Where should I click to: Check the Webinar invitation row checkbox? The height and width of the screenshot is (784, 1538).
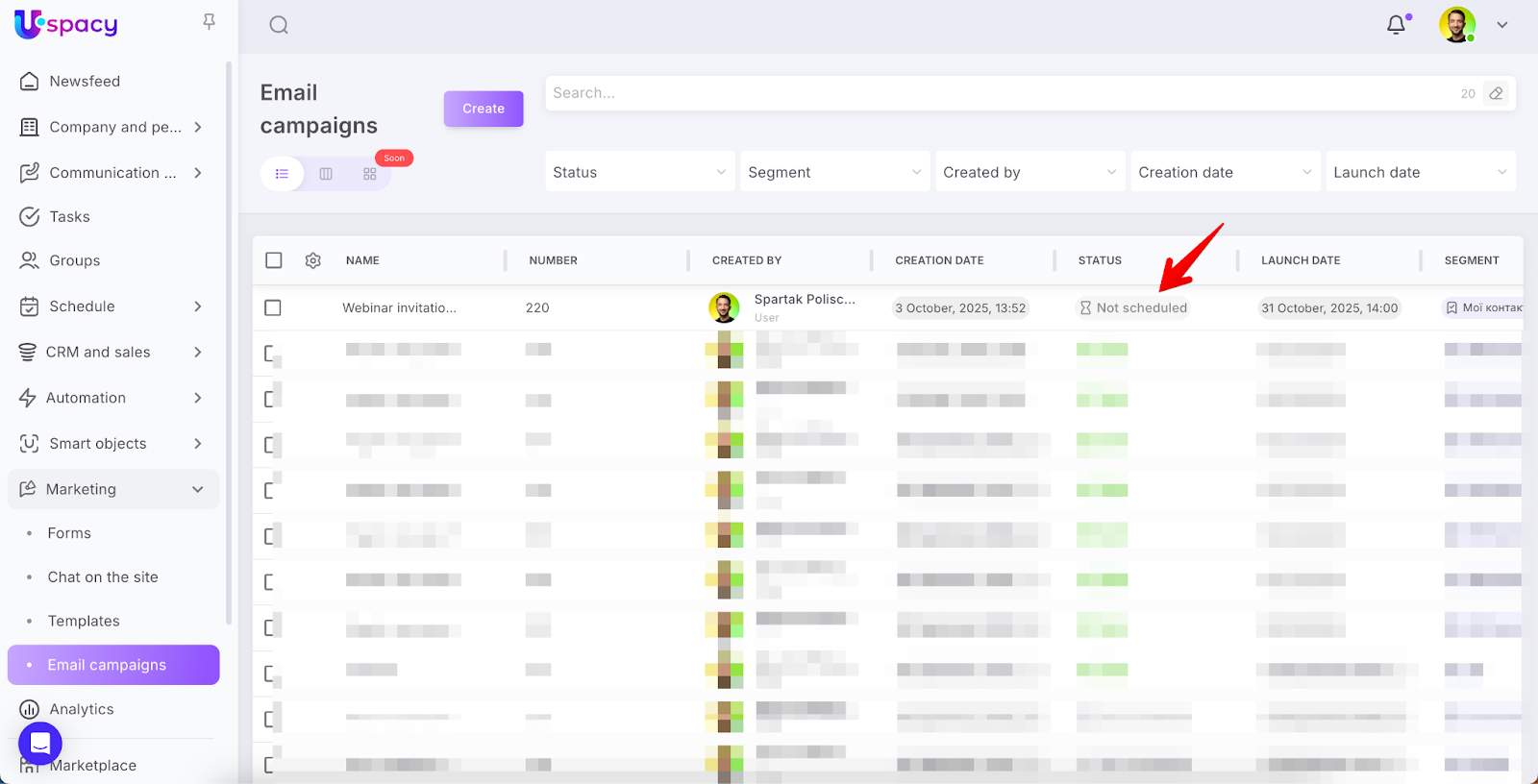pyautogui.click(x=273, y=307)
